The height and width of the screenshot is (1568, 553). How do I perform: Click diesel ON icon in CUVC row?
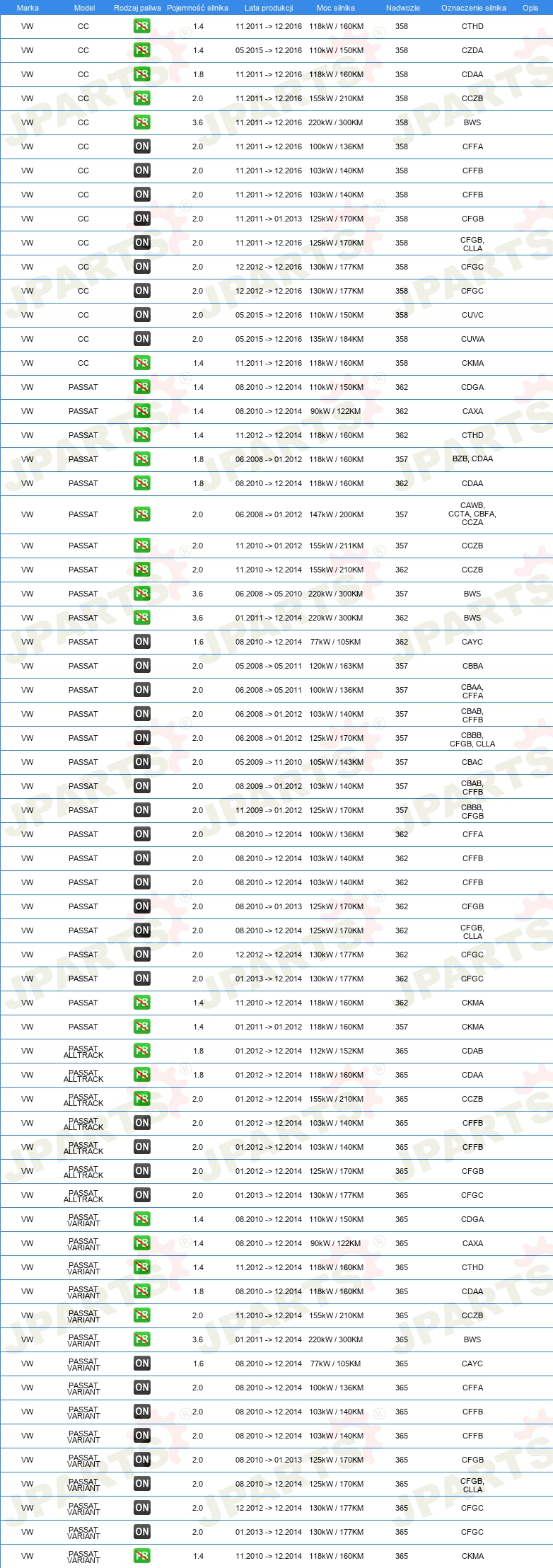tap(142, 315)
